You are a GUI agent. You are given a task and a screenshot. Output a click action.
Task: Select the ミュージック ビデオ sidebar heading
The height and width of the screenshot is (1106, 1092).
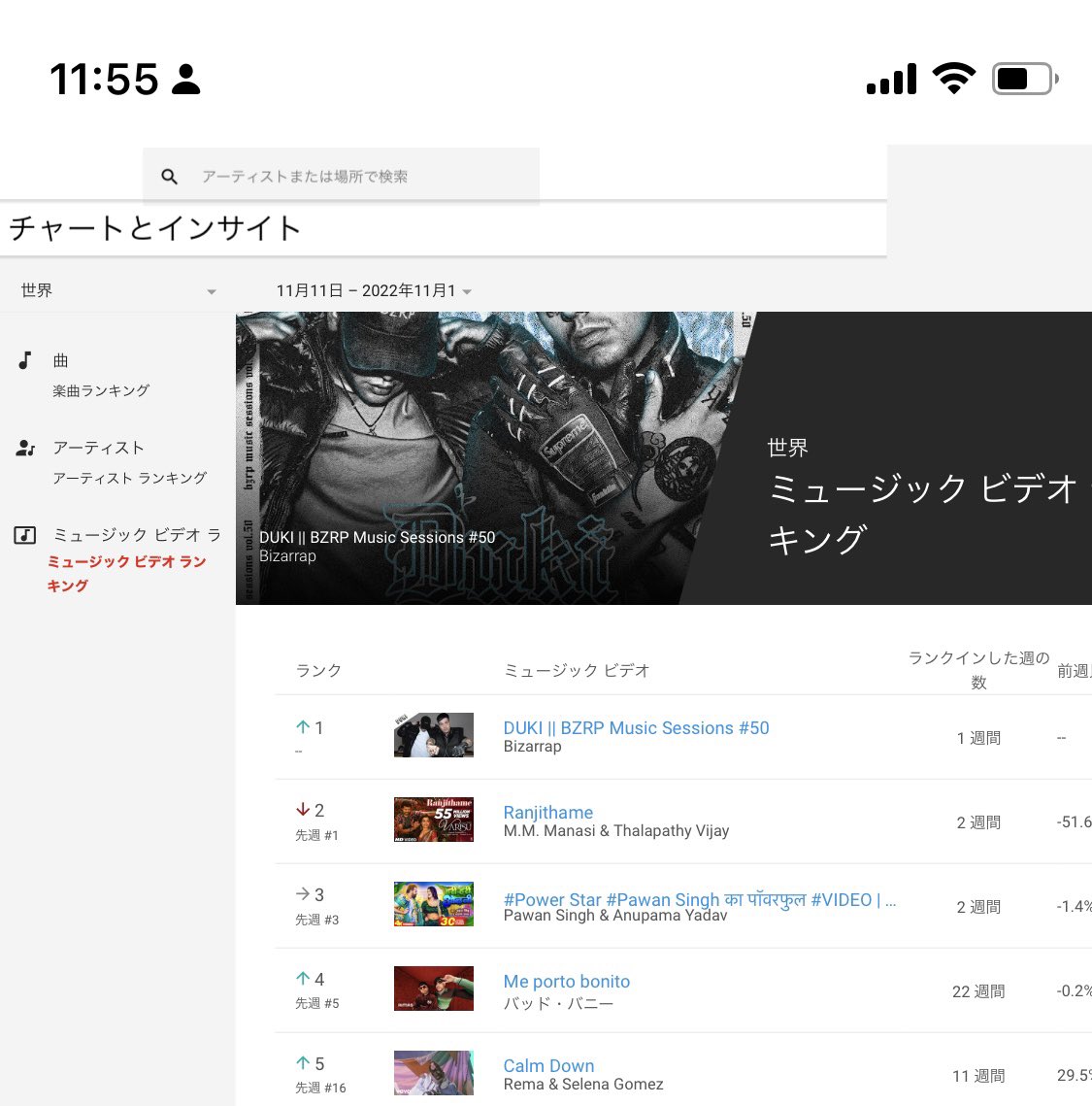tap(137, 535)
